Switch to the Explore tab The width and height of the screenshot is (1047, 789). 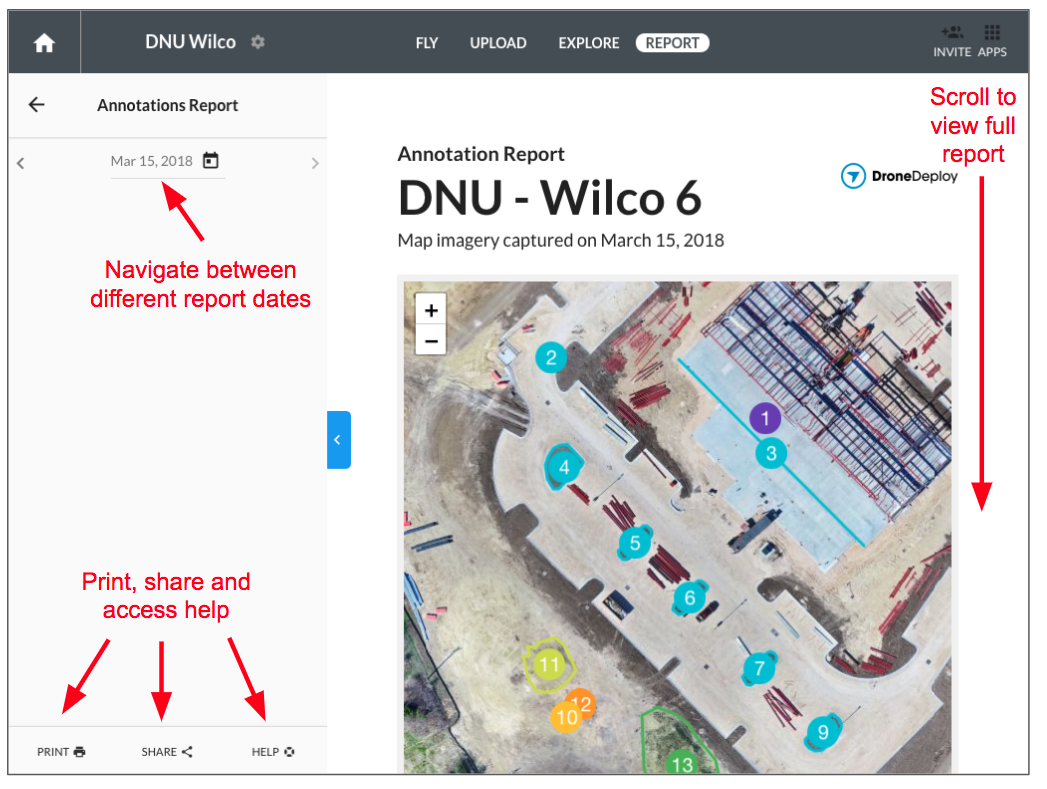(x=589, y=43)
